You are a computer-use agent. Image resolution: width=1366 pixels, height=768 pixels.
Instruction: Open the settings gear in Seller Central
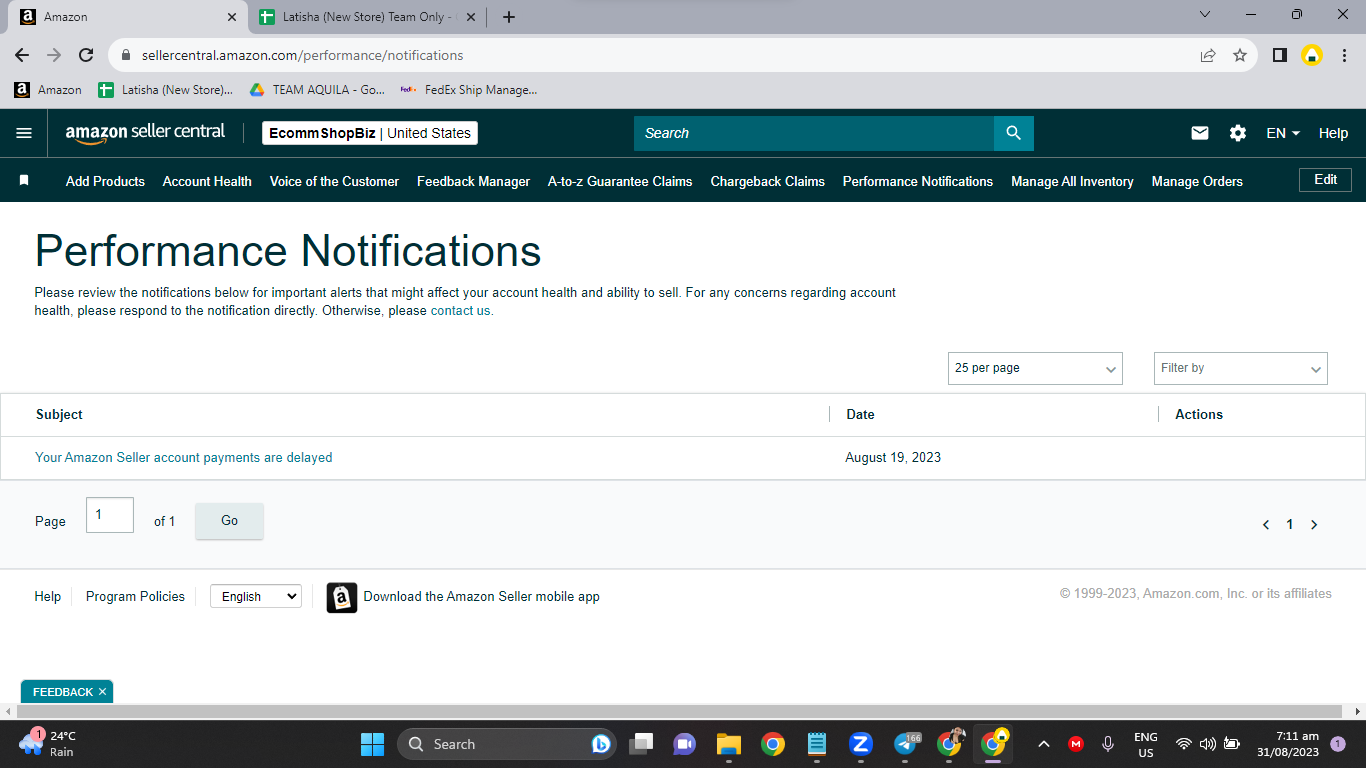tap(1238, 133)
